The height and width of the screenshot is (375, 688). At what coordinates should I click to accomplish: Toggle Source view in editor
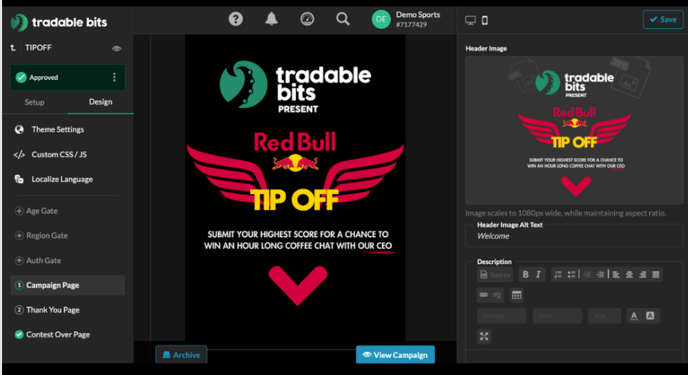495,275
